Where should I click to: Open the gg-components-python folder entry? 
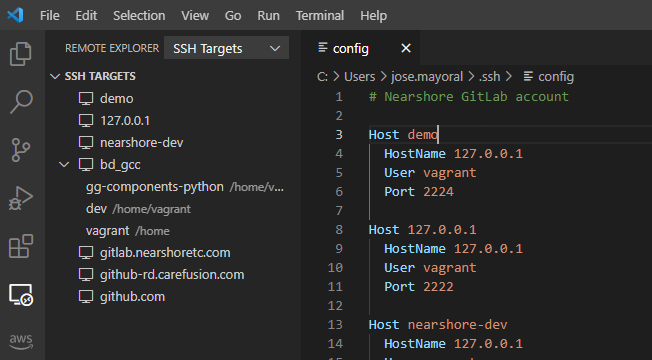[x=155, y=187]
